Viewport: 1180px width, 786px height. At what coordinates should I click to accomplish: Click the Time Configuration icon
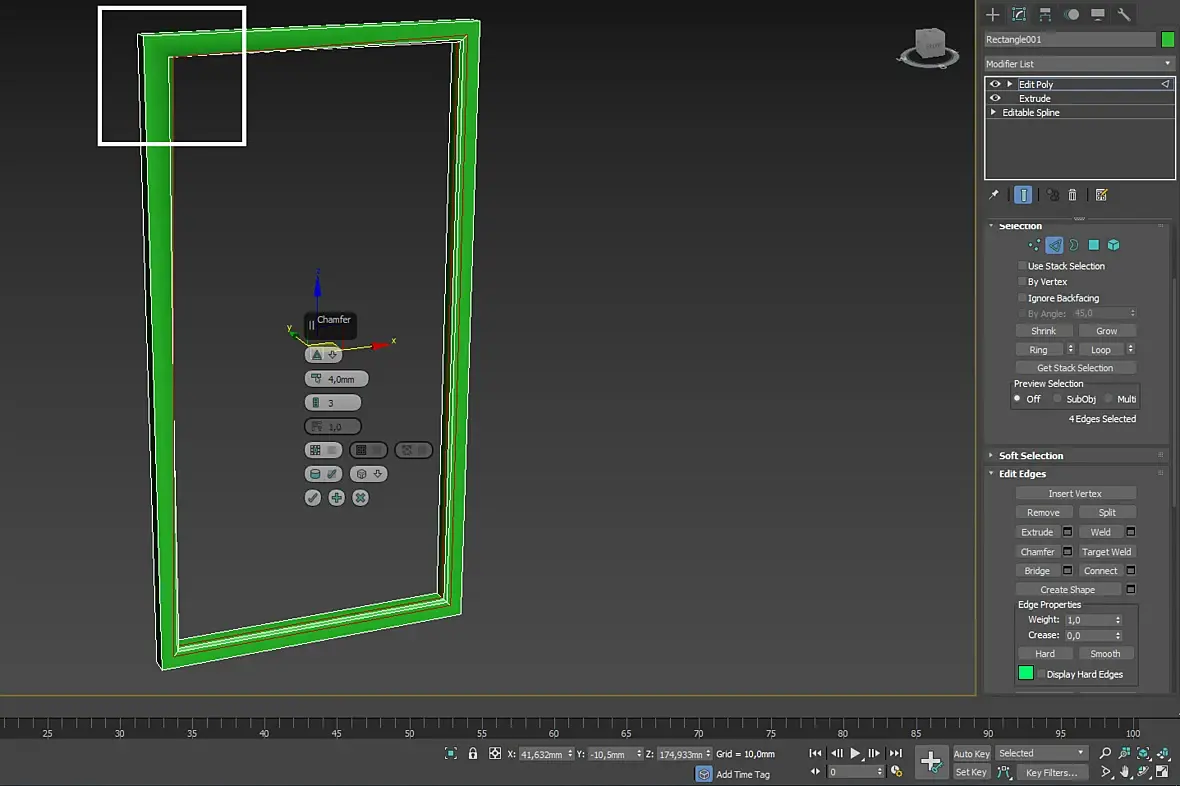[x=896, y=771]
